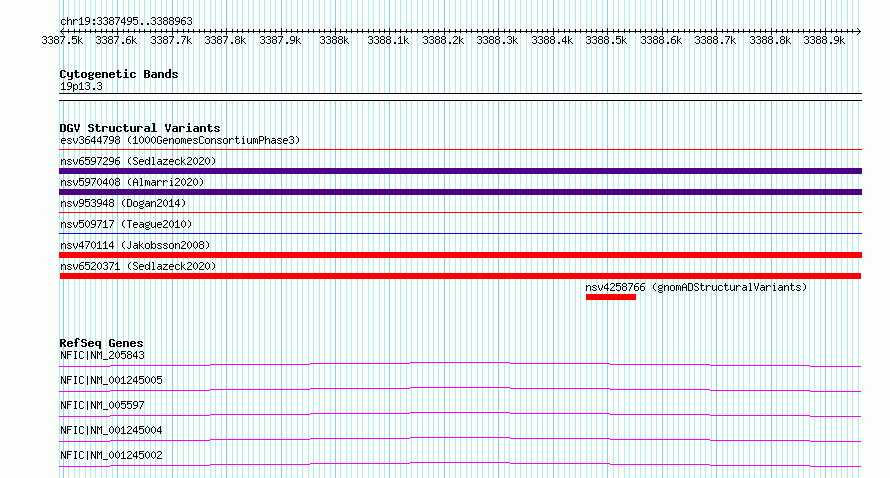The width and height of the screenshot is (890, 478).
Task: Click the chr19:3387495..3388963 region label
Action: [126, 21]
